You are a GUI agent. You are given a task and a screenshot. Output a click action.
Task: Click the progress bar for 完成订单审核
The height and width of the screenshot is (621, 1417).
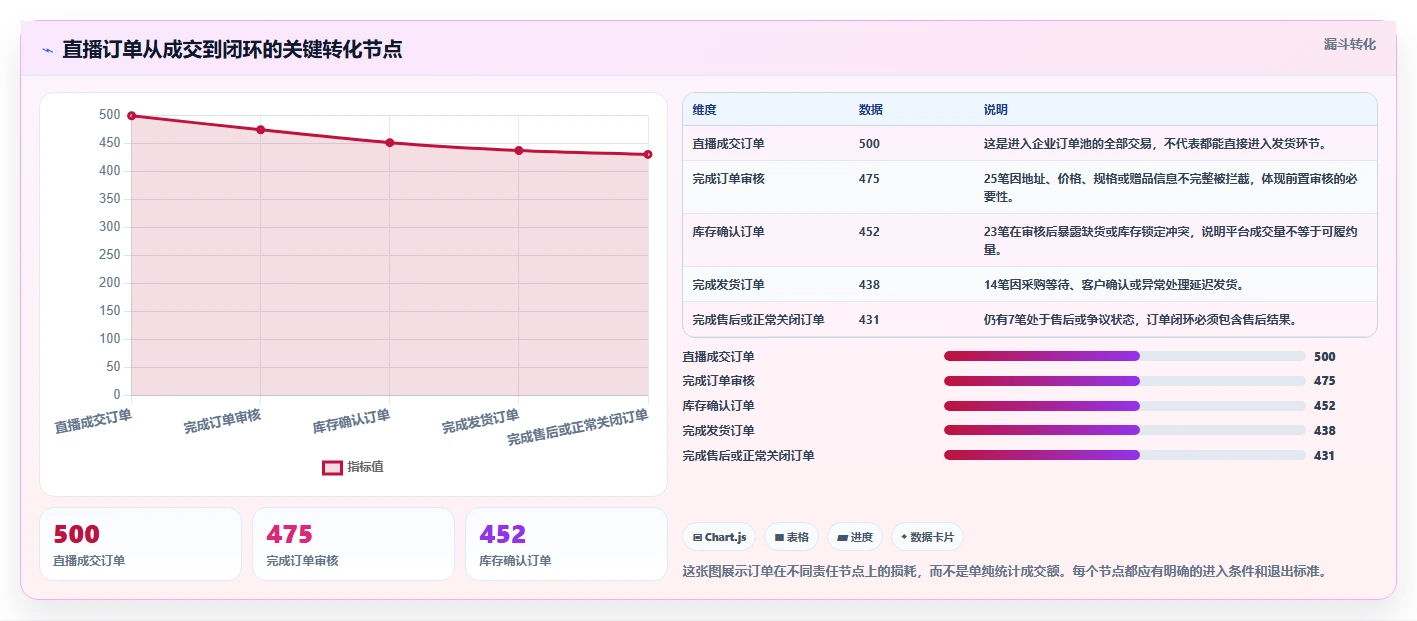1124,381
